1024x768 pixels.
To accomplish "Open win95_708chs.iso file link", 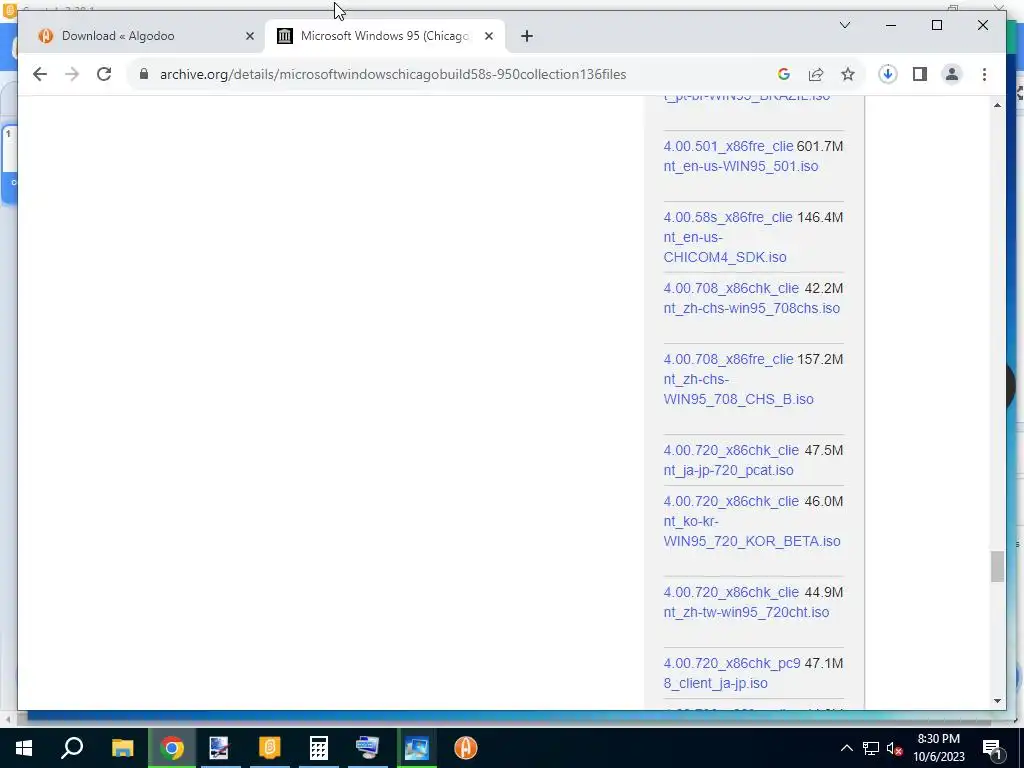I will coord(752,298).
